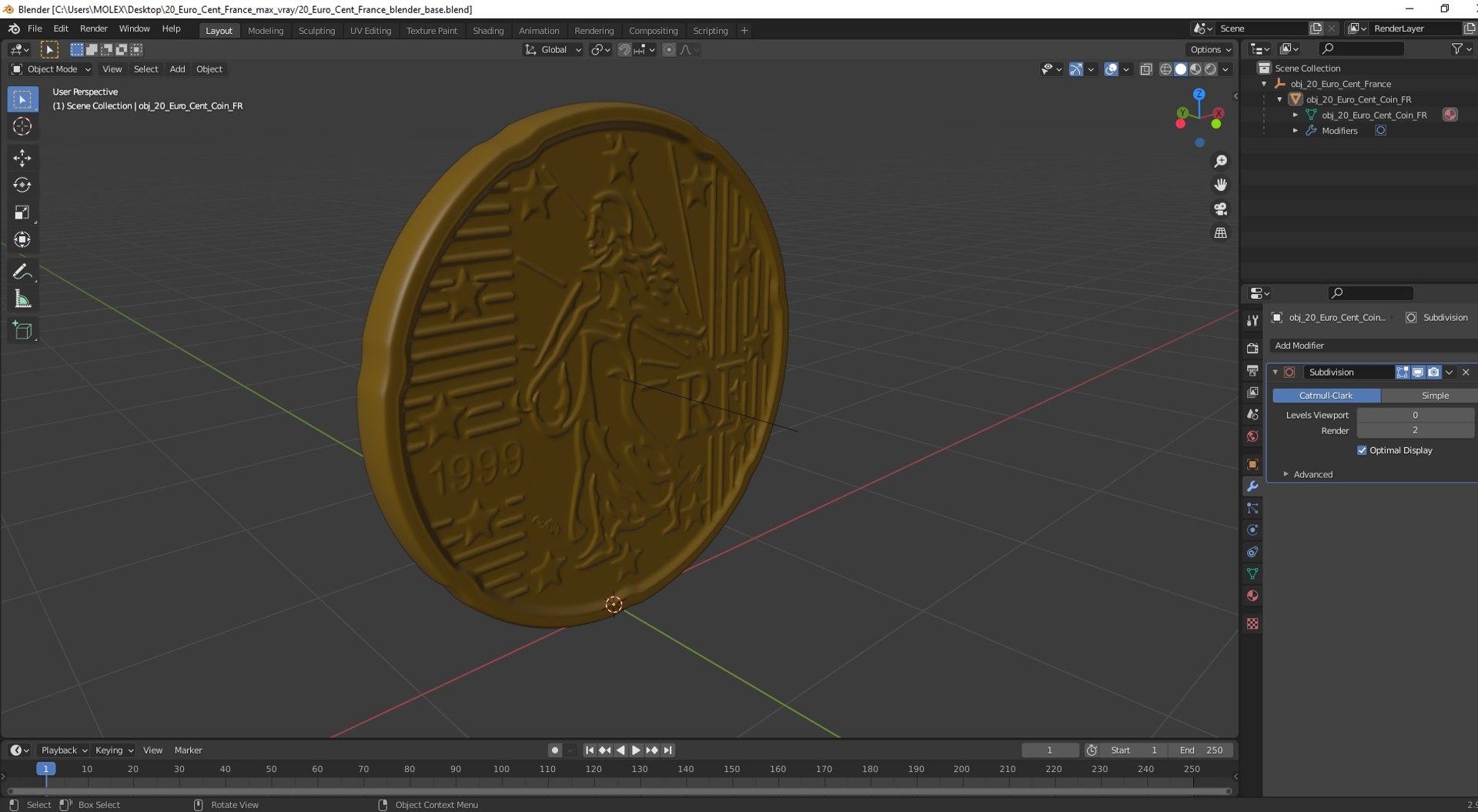Switch to the Modeling workspace tab
This screenshot has width=1478, height=812.
coord(266,31)
